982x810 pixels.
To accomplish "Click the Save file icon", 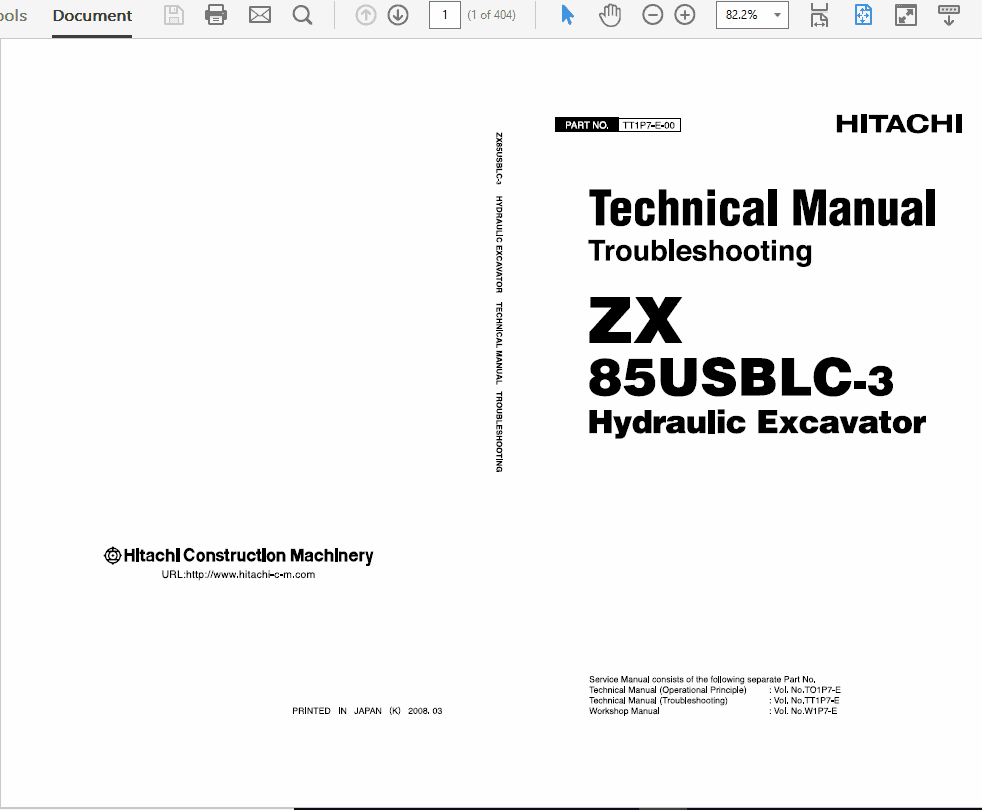I will 173,15.
